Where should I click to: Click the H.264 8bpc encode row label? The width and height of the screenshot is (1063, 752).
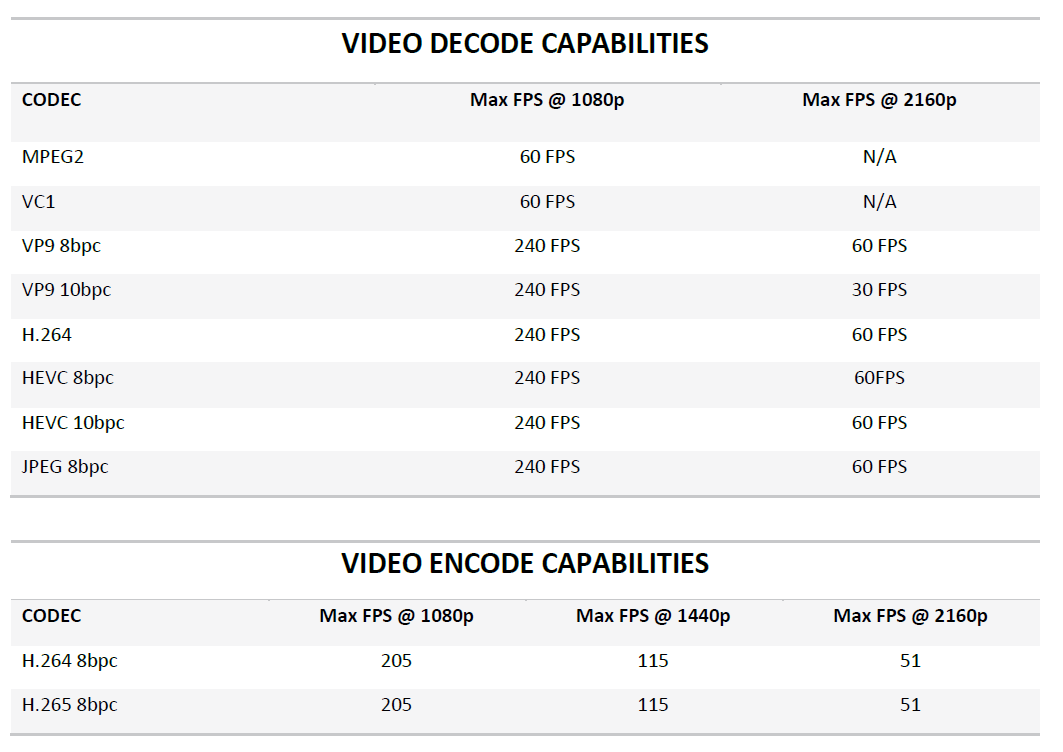click(70, 660)
